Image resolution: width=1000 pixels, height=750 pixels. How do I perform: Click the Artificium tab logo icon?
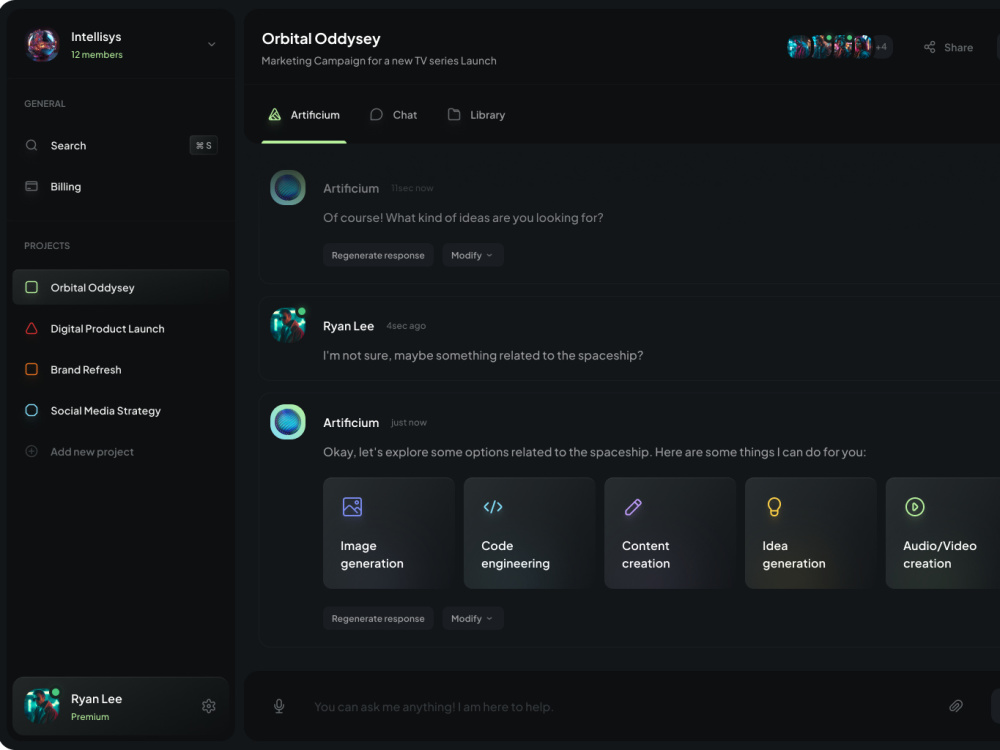pyautogui.click(x=275, y=115)
